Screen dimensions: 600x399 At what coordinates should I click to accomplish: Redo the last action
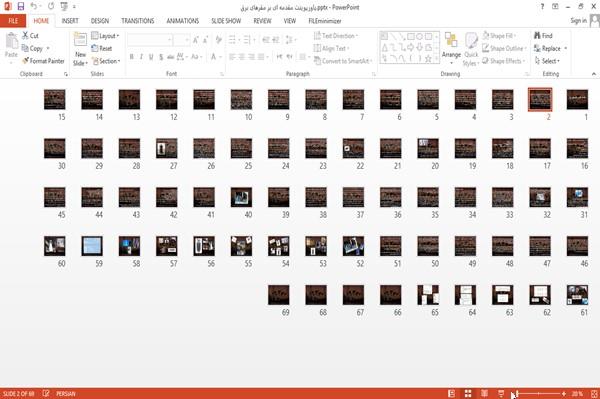[x=51, y=7]
